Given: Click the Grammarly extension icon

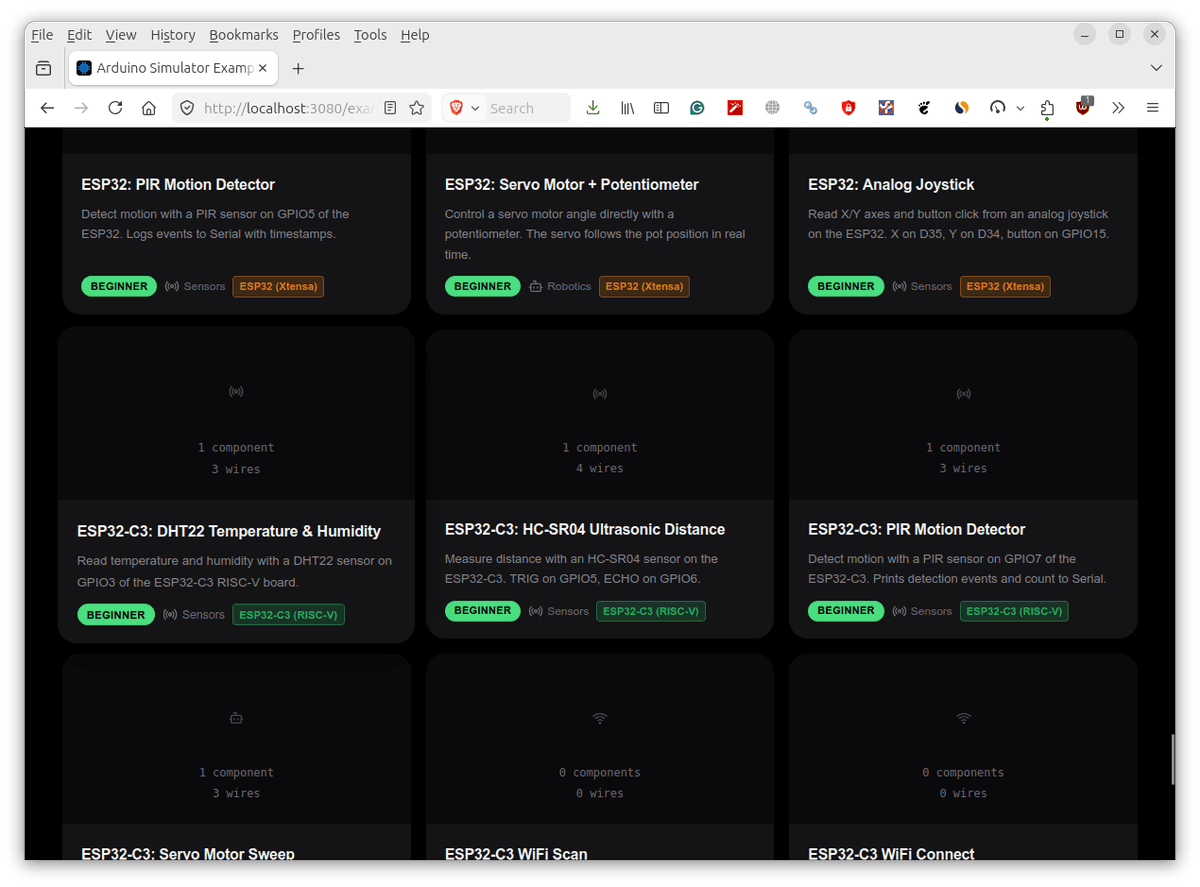Looking at the screenshot, I should pos(697,107).
